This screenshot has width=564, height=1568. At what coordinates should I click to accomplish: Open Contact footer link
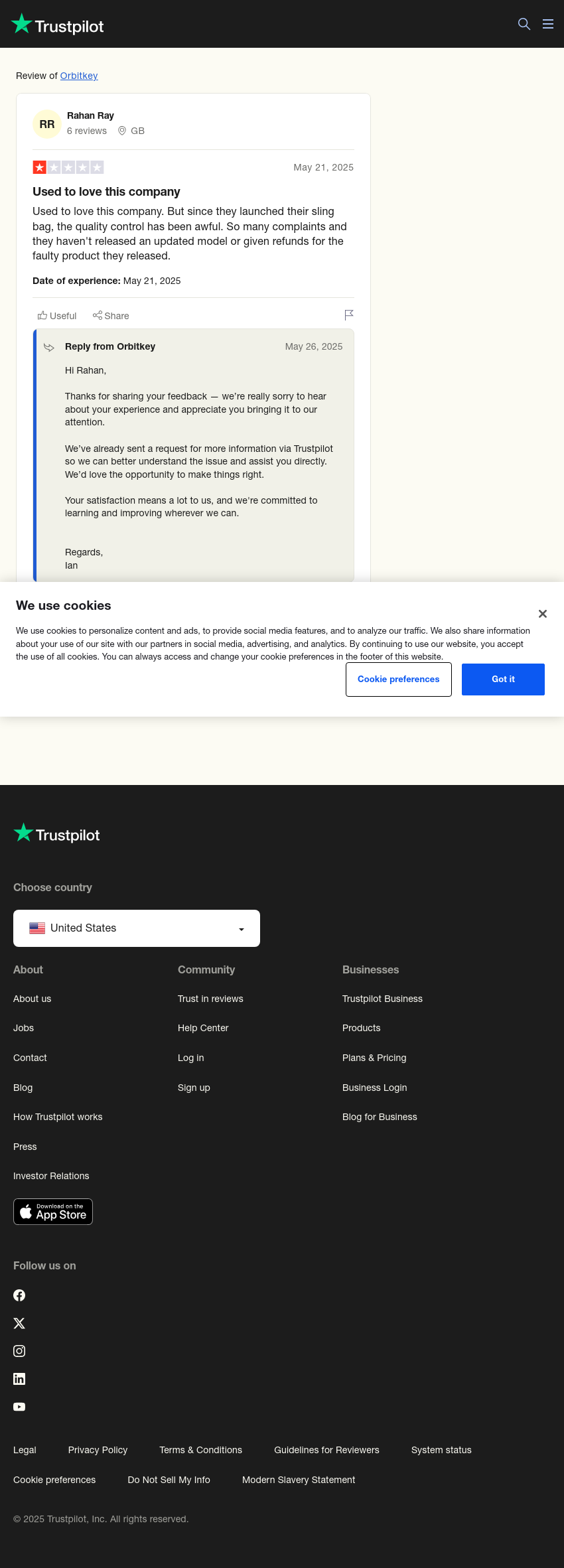tap(30, 1058)
